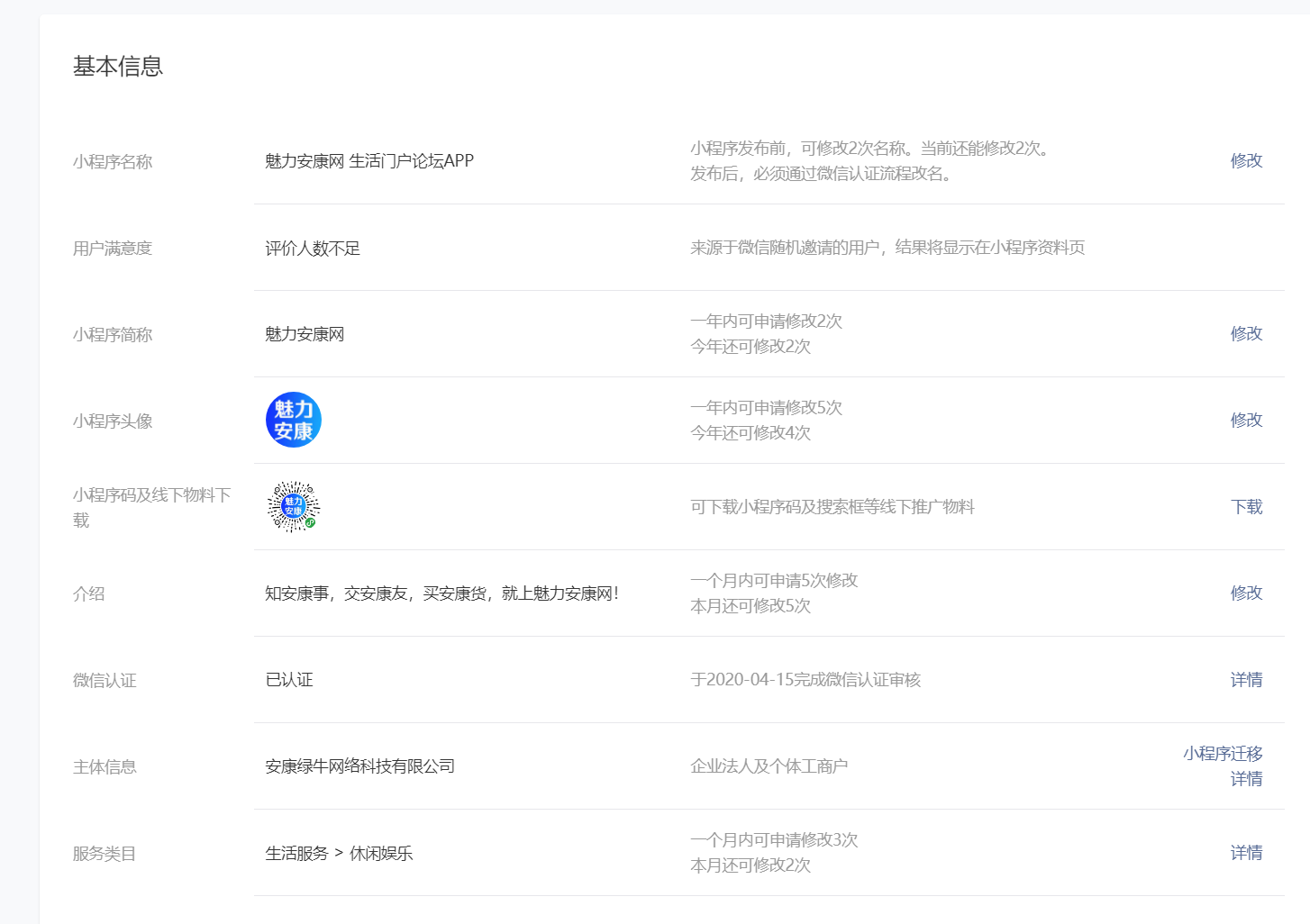Click the 魅力安康 avatar icon
This screenshot has width=1310, height=924.
tap(294, 420)
